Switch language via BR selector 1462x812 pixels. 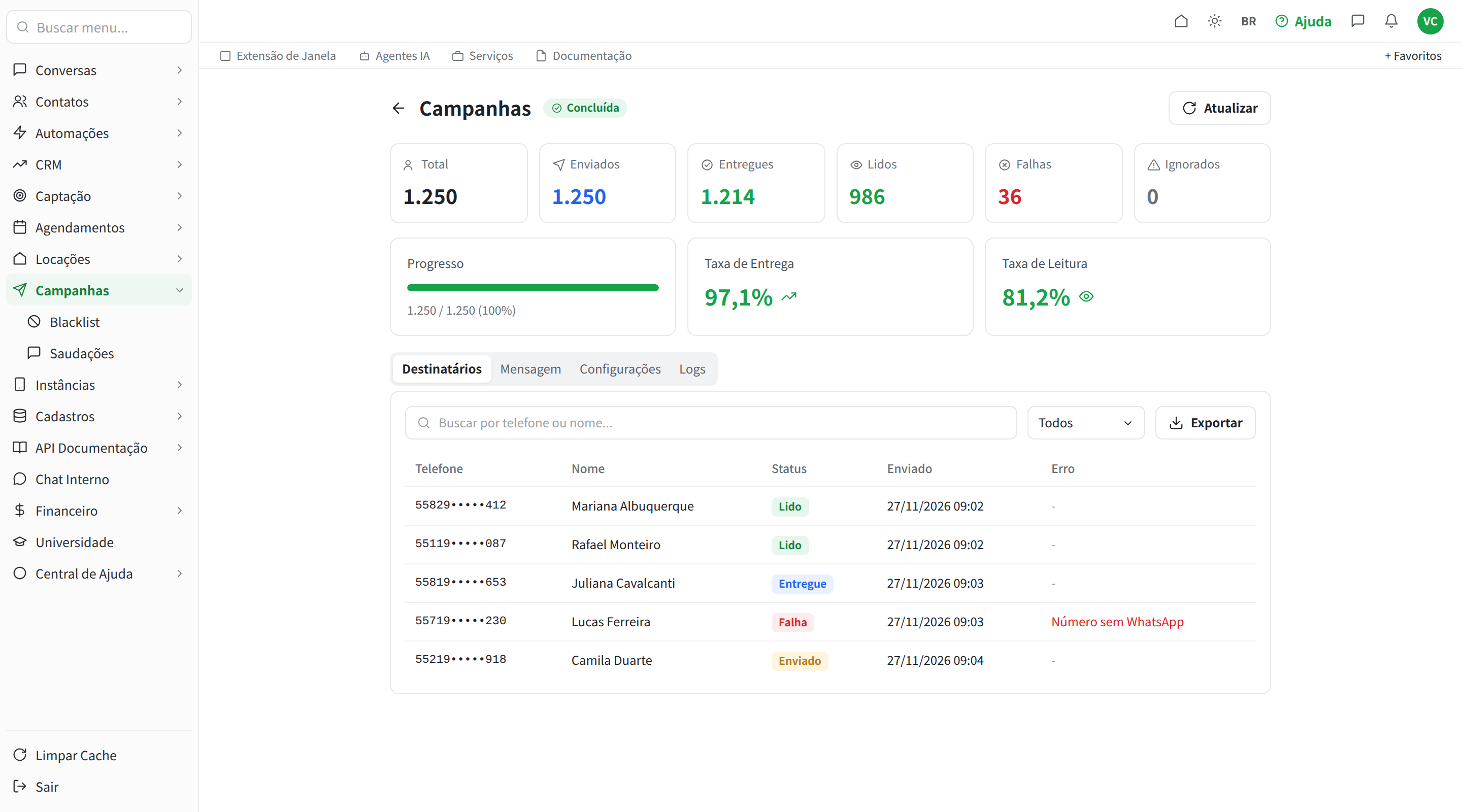tap(1248, 21)
